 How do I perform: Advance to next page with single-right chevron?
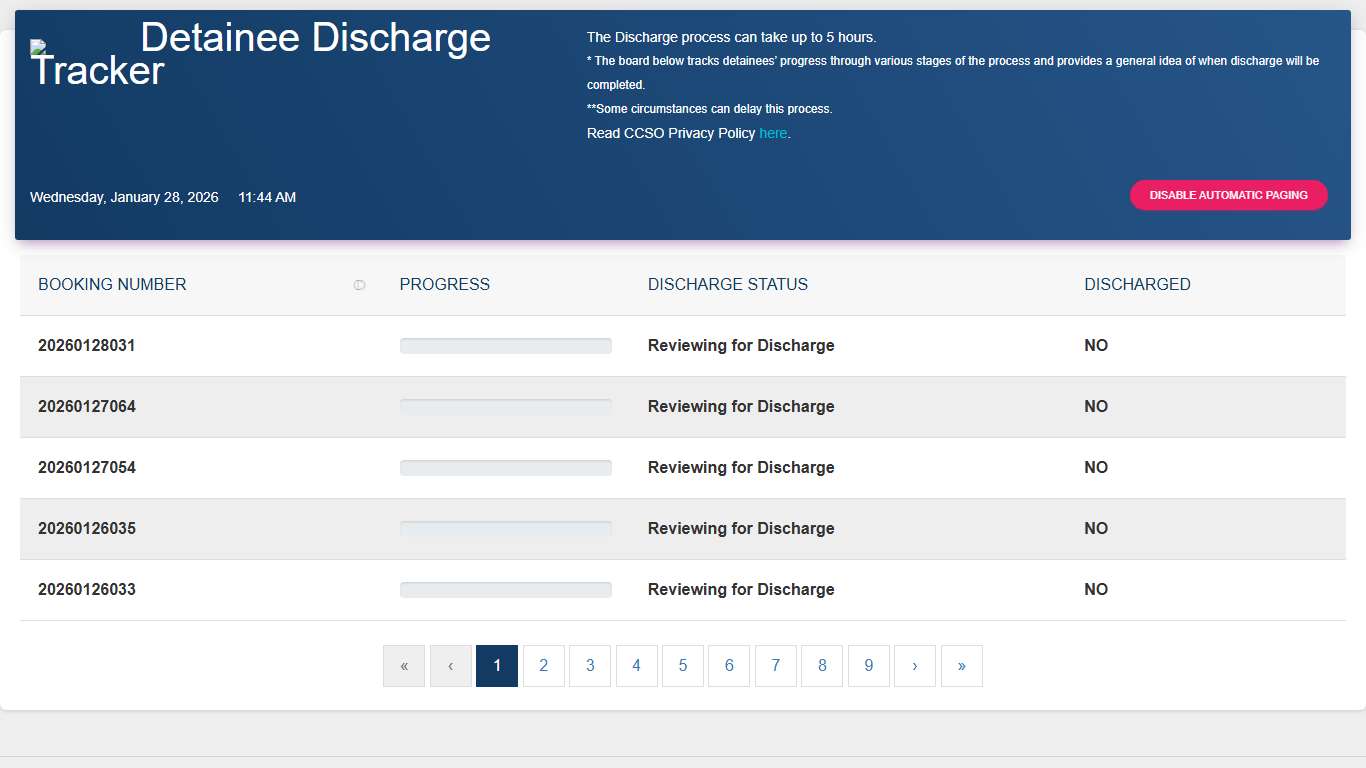tap(914, 665)
